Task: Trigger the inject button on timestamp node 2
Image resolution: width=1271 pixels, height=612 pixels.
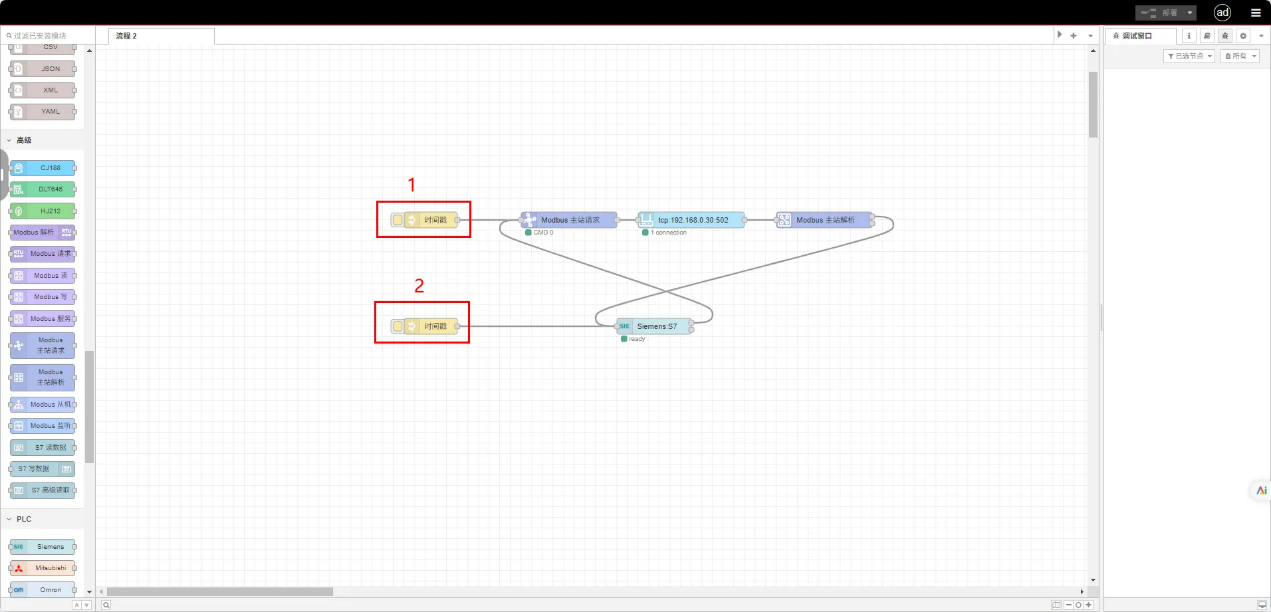Action: coord(397,326)
